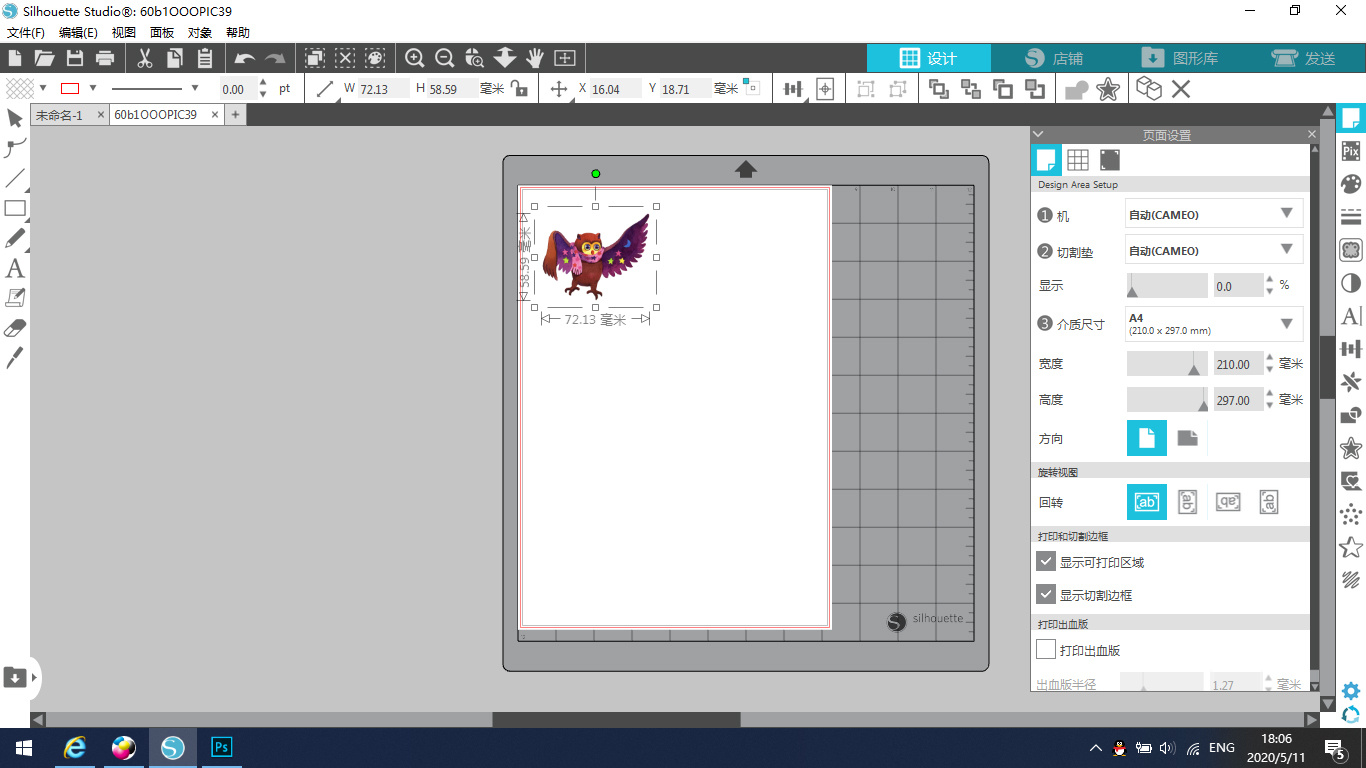1366x768 pixels.
Task: Increase the 宽度 width stepper
Action: tap(1270, 358)
